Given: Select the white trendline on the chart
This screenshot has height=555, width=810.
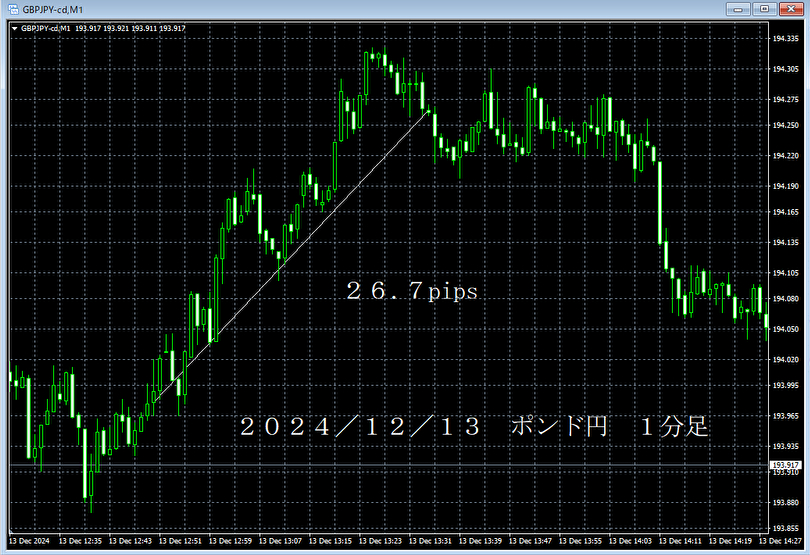Looking at the screenshot, I should pyautogui.click(x=289, y=257).
